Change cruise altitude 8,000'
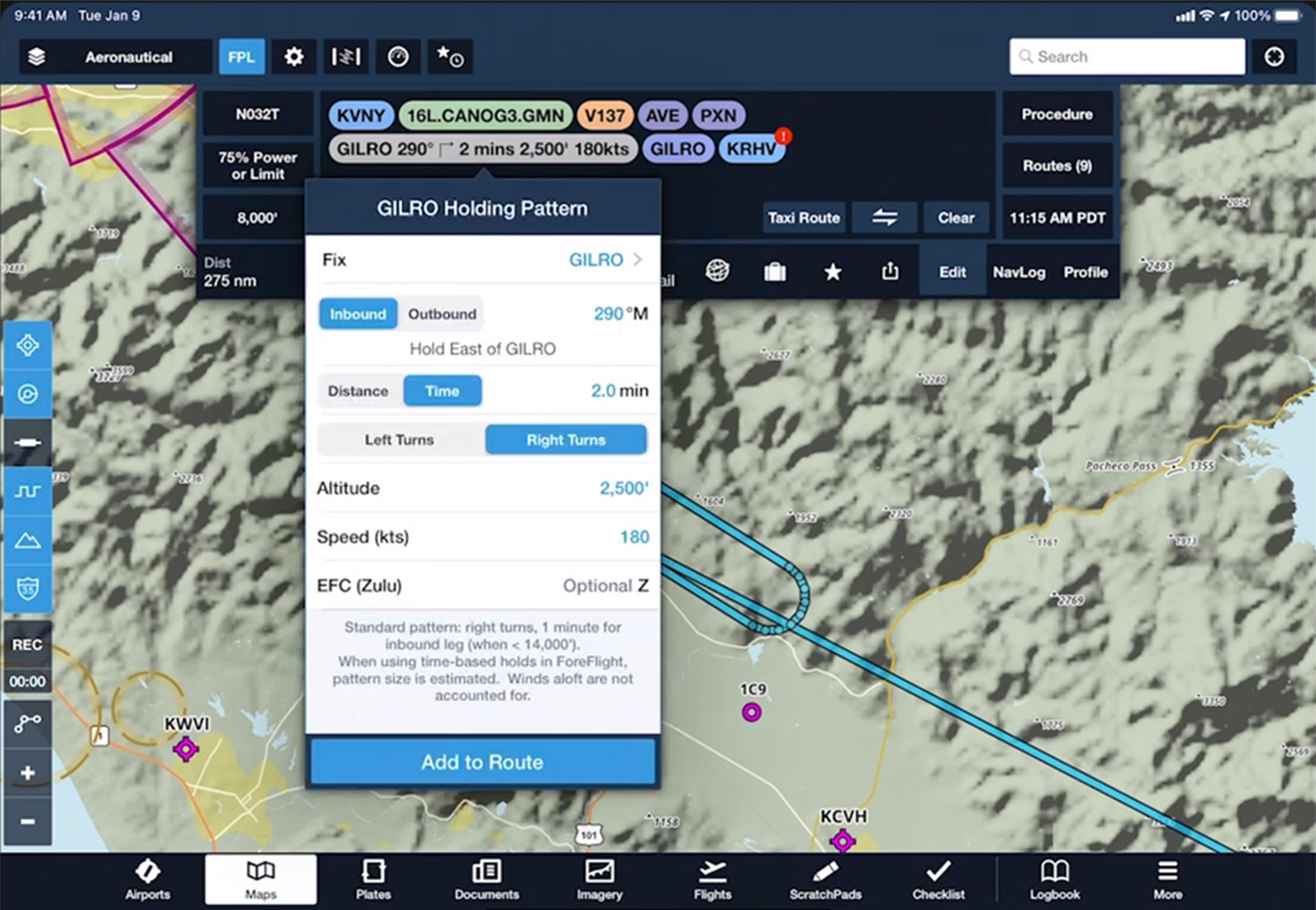The image size is (1316, 910). 257,218
